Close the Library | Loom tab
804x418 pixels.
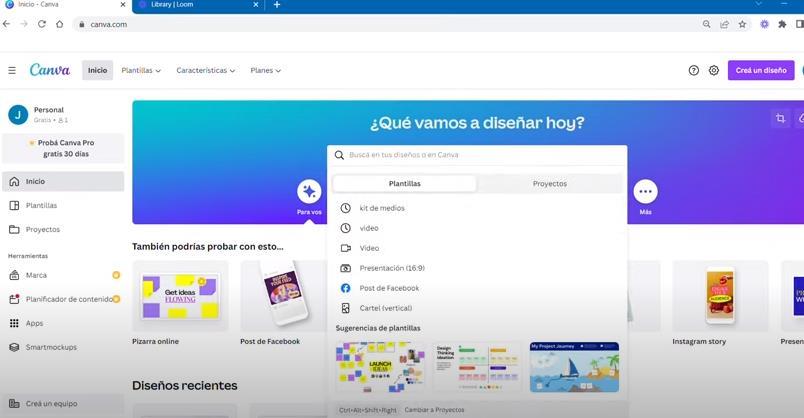(256, 5)
